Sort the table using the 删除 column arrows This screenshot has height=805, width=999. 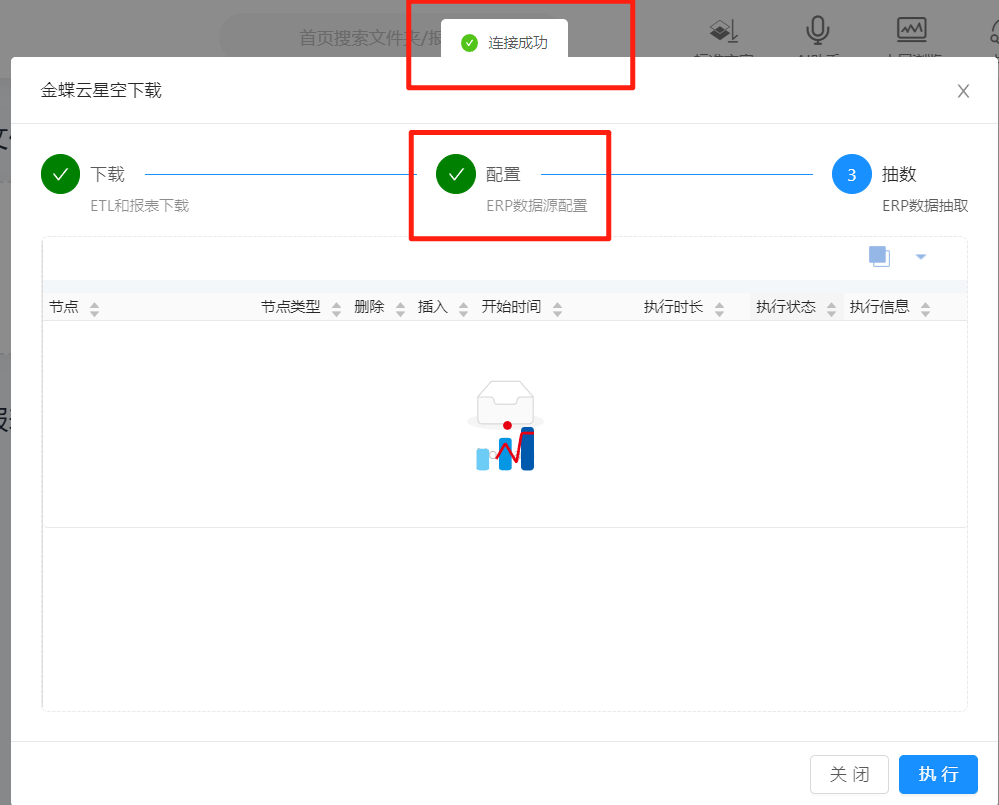[x=400, y=310]
